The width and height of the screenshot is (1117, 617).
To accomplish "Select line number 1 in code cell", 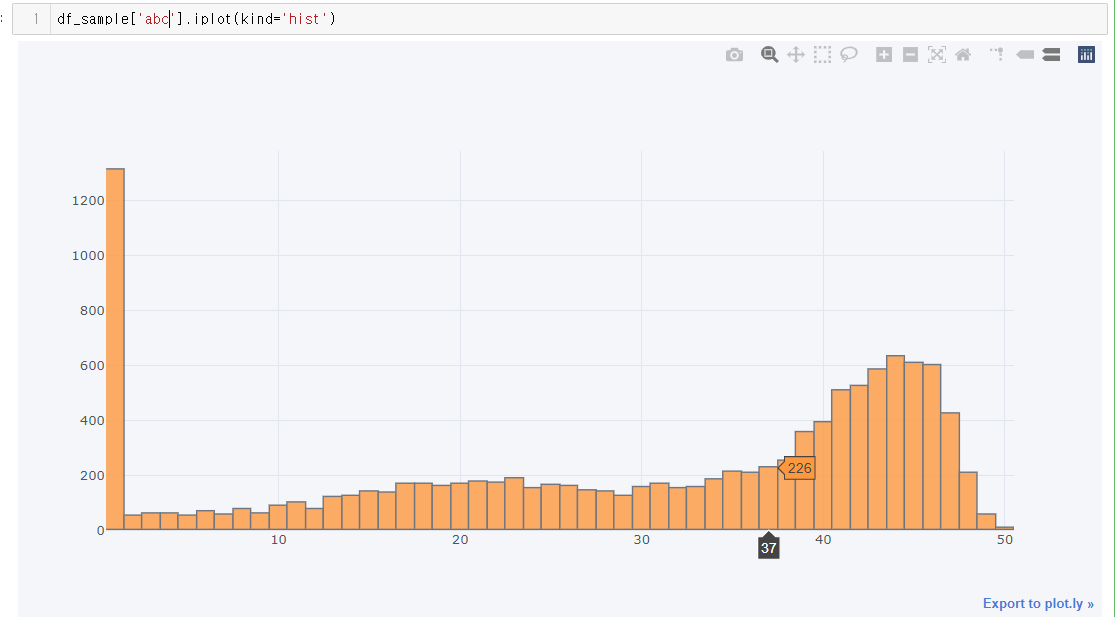I will tap(36, 19).
